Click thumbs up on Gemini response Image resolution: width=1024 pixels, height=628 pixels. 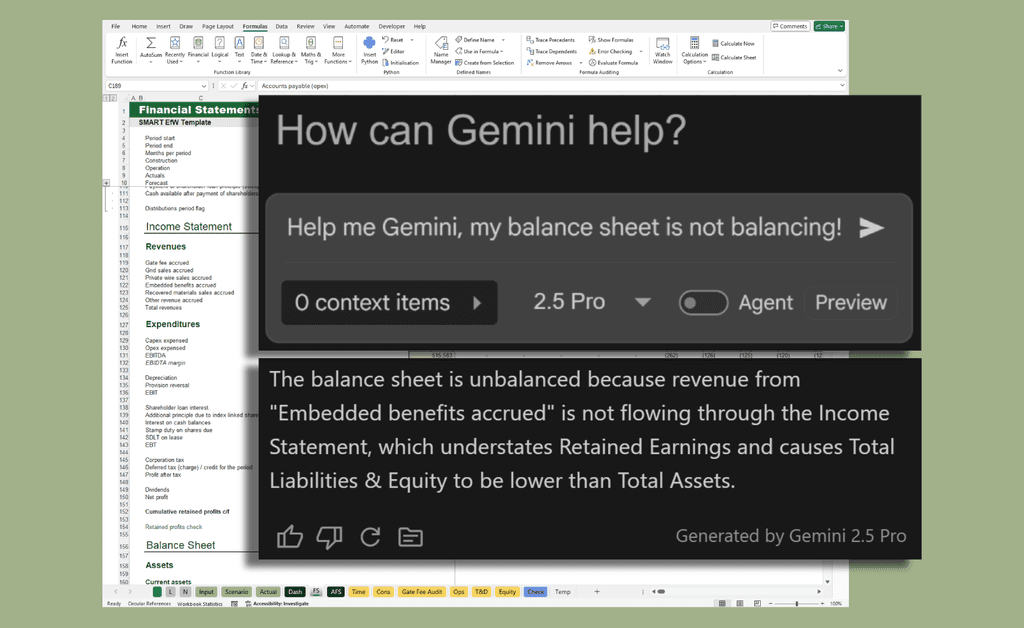pos(290,537)
